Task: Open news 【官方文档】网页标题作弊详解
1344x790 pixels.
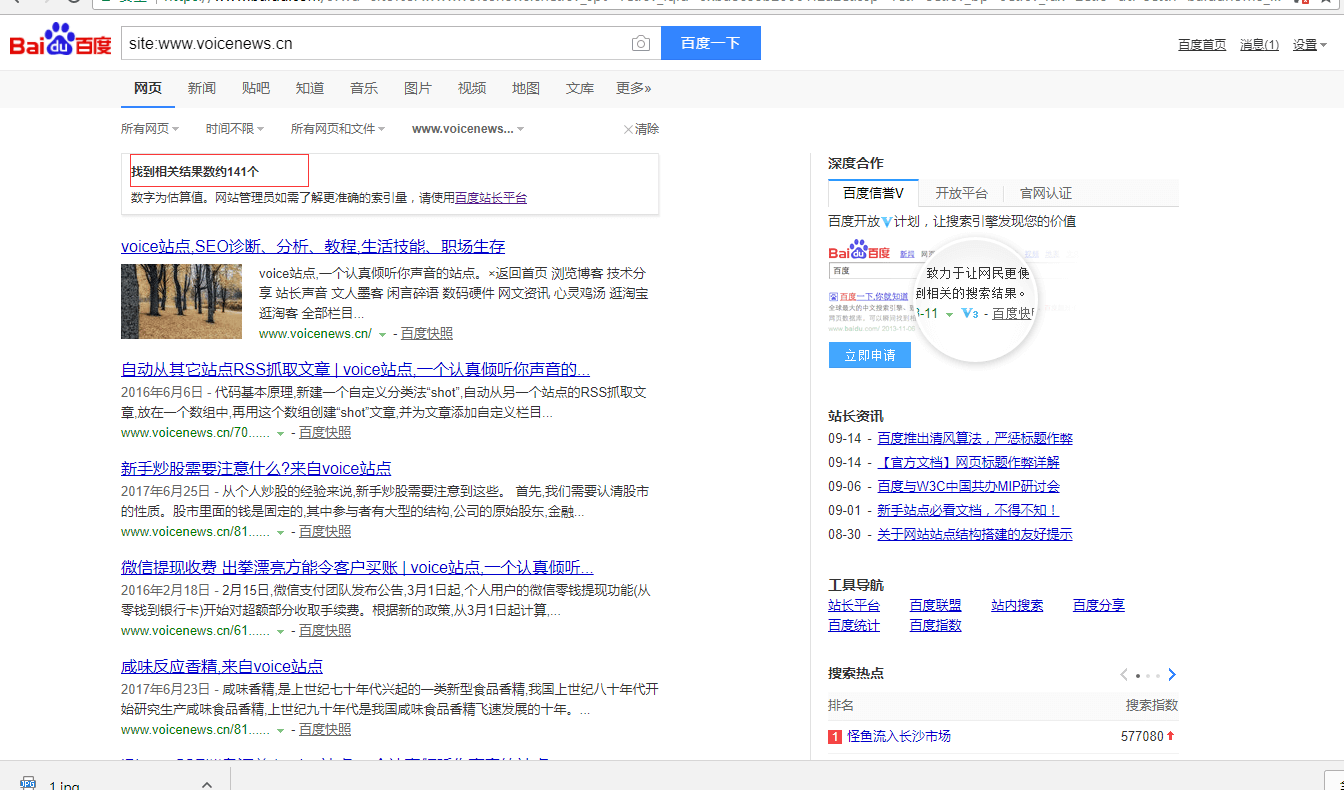Action: 968,462
